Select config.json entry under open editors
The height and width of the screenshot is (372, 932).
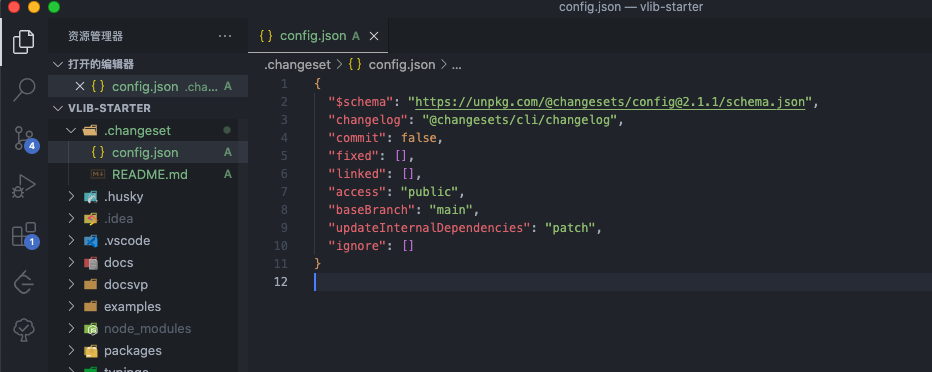[148, 86]
